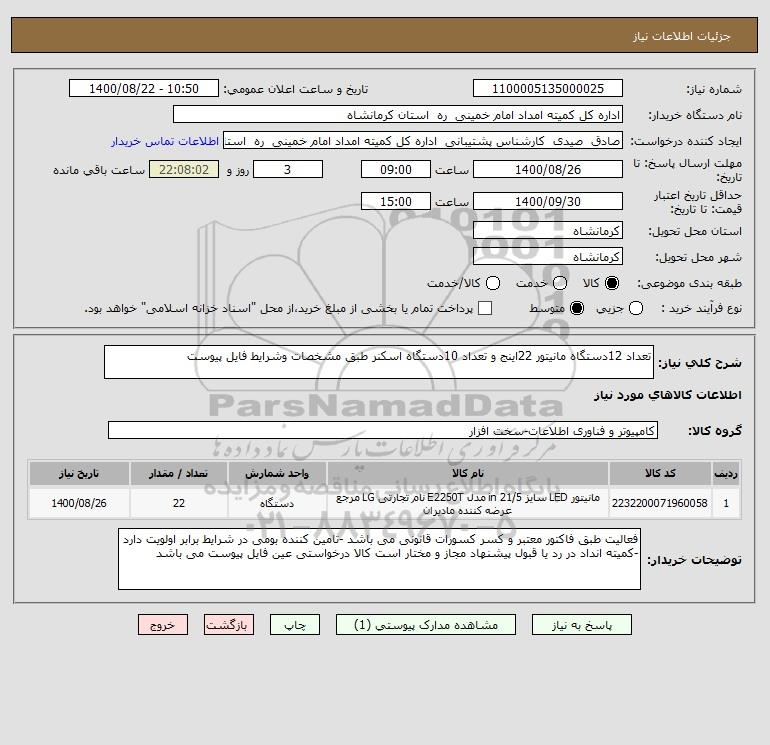Click the نام کالا column header
770x745 pixels.
(468, 473)
